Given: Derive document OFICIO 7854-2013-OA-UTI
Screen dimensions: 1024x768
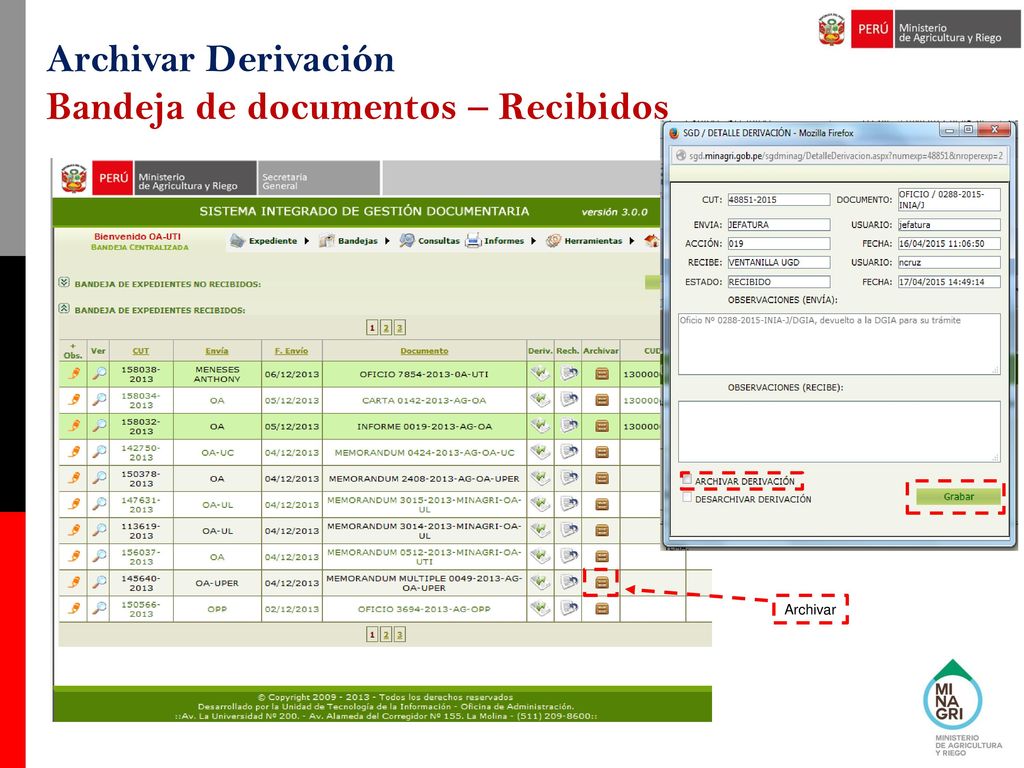Looking at the screenshot, I should click(540, 374).
